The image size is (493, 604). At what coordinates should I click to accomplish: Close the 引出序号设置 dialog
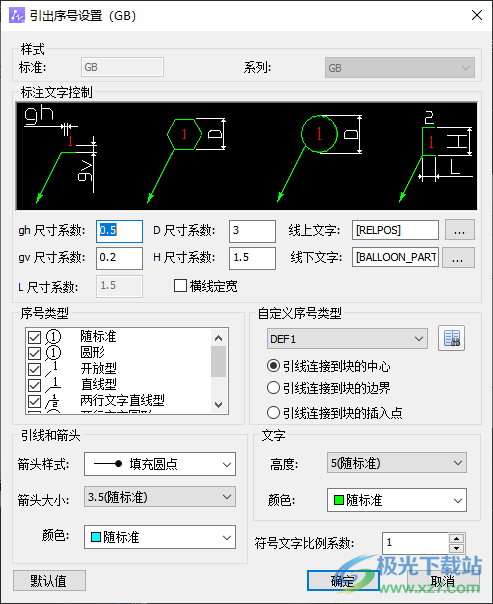477,15
